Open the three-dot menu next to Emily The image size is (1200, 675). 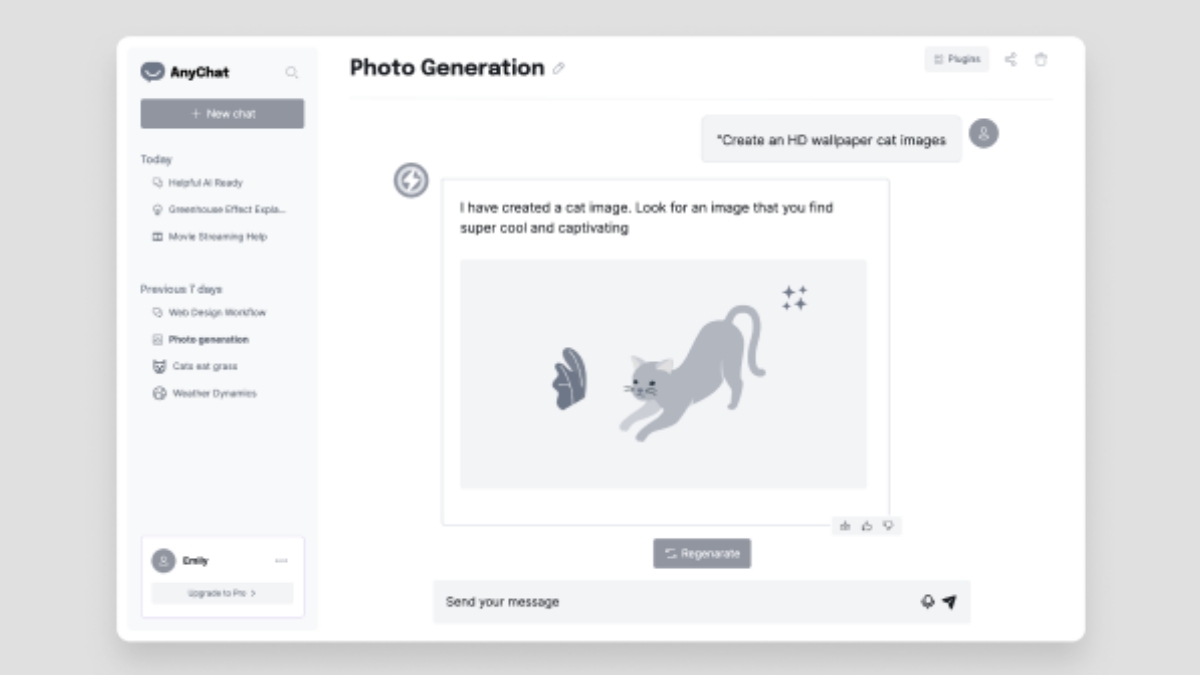point(281,561)
